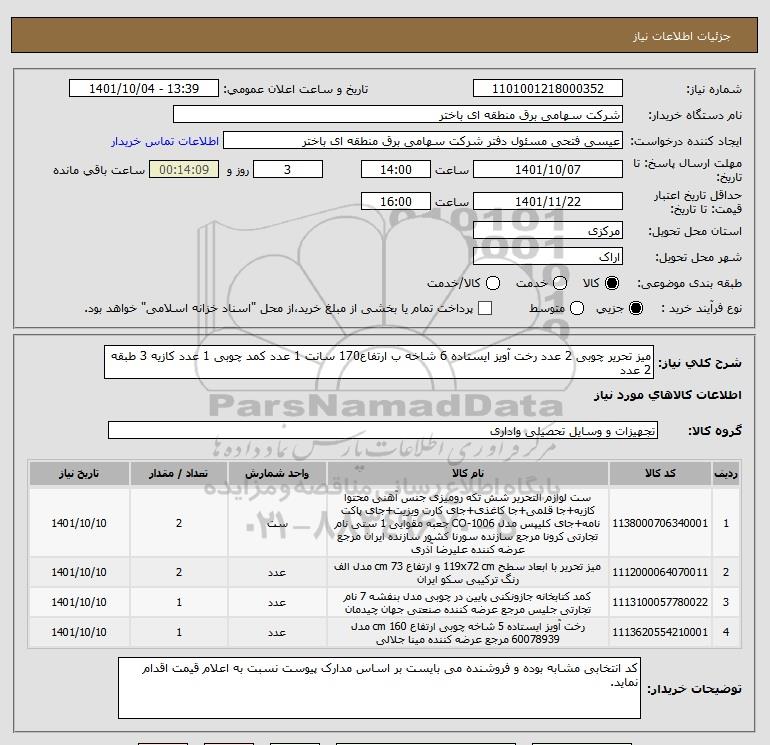
Task: Click product code 1138000706340001
Action: 660,523
